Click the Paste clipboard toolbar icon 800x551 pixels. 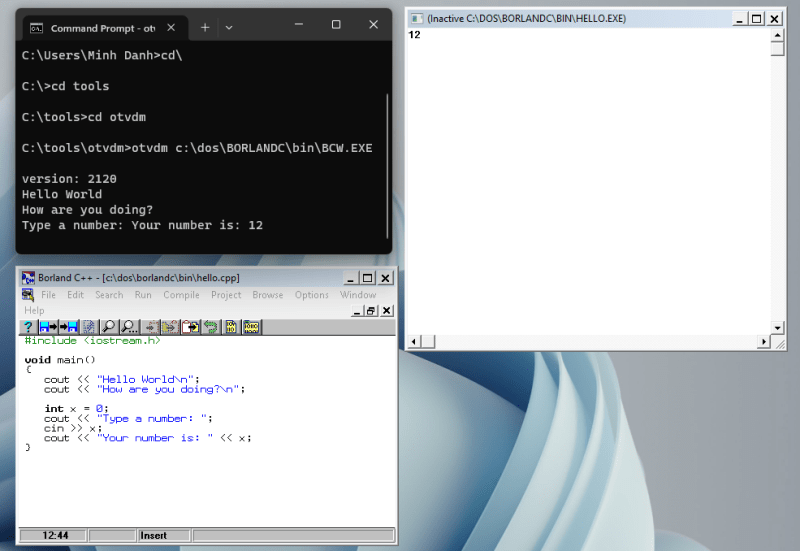click(x=191, y=327)
